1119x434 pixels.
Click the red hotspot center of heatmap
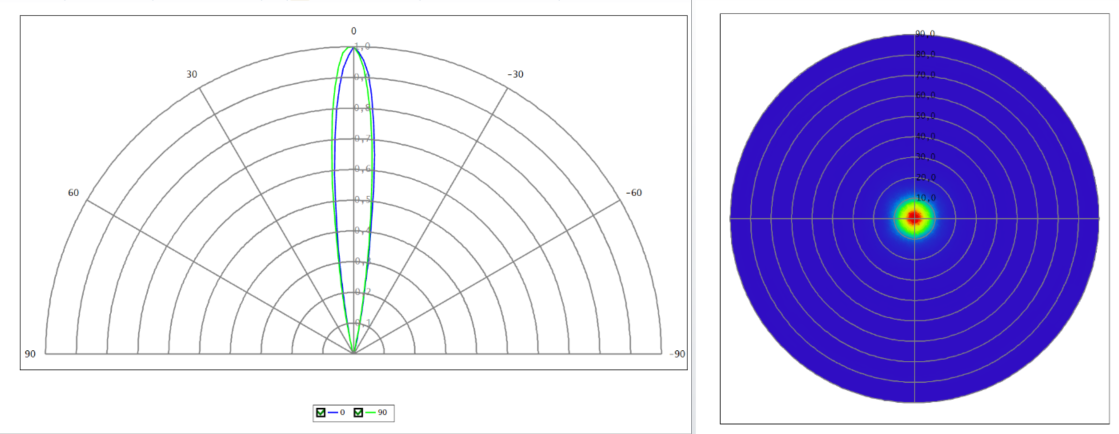(x=913, y=217)
